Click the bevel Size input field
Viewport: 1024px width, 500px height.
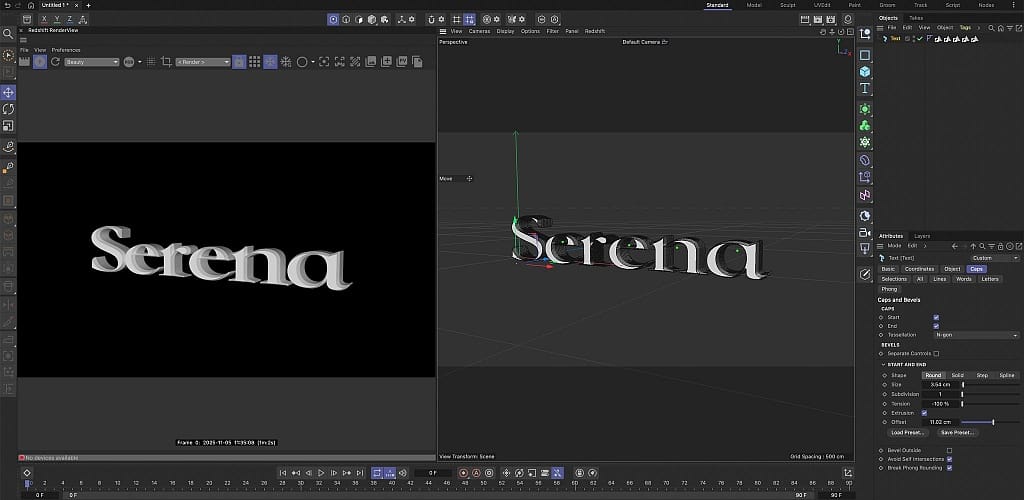click(x=940, y=384)
